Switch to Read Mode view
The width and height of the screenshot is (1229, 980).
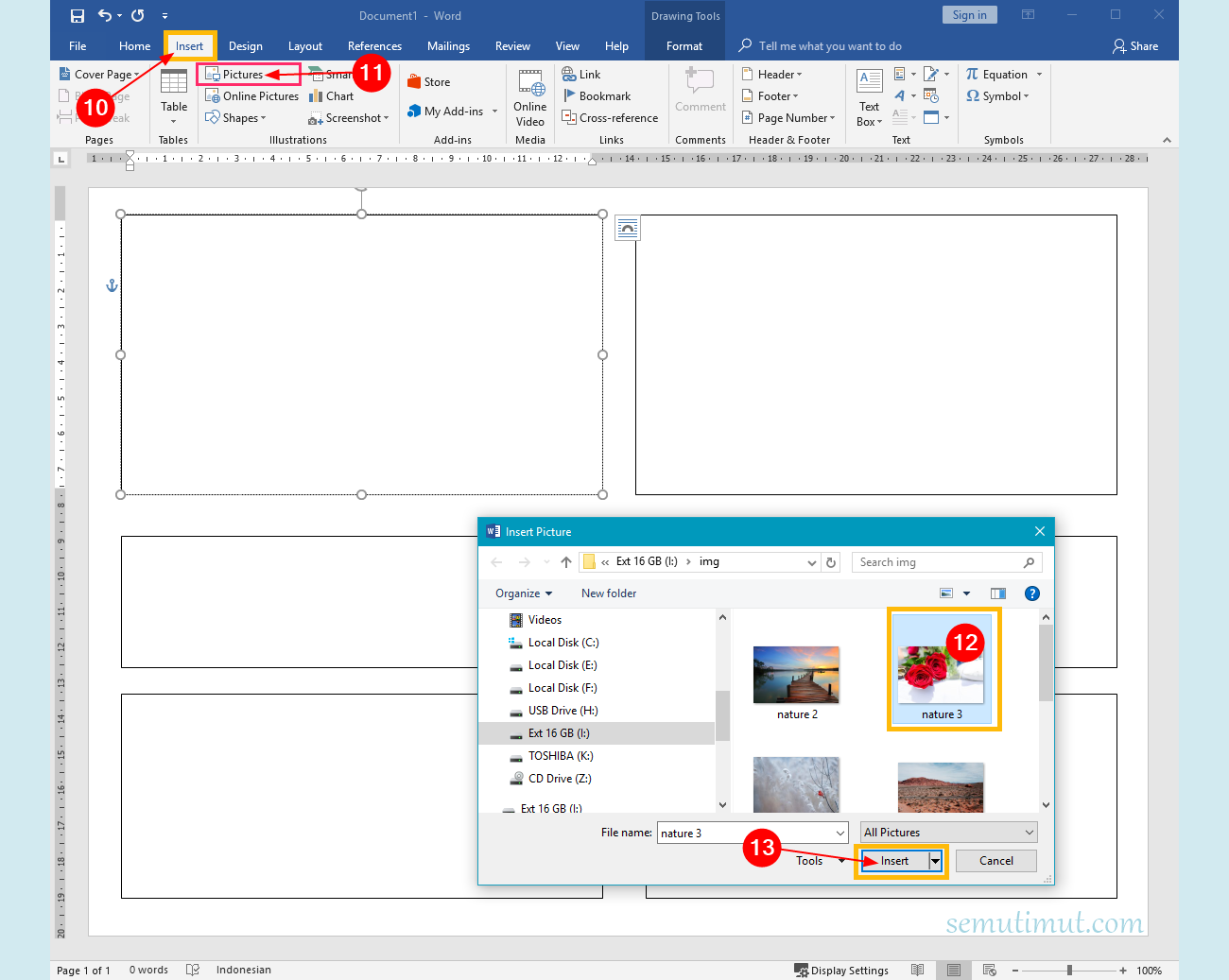[917, 970]
